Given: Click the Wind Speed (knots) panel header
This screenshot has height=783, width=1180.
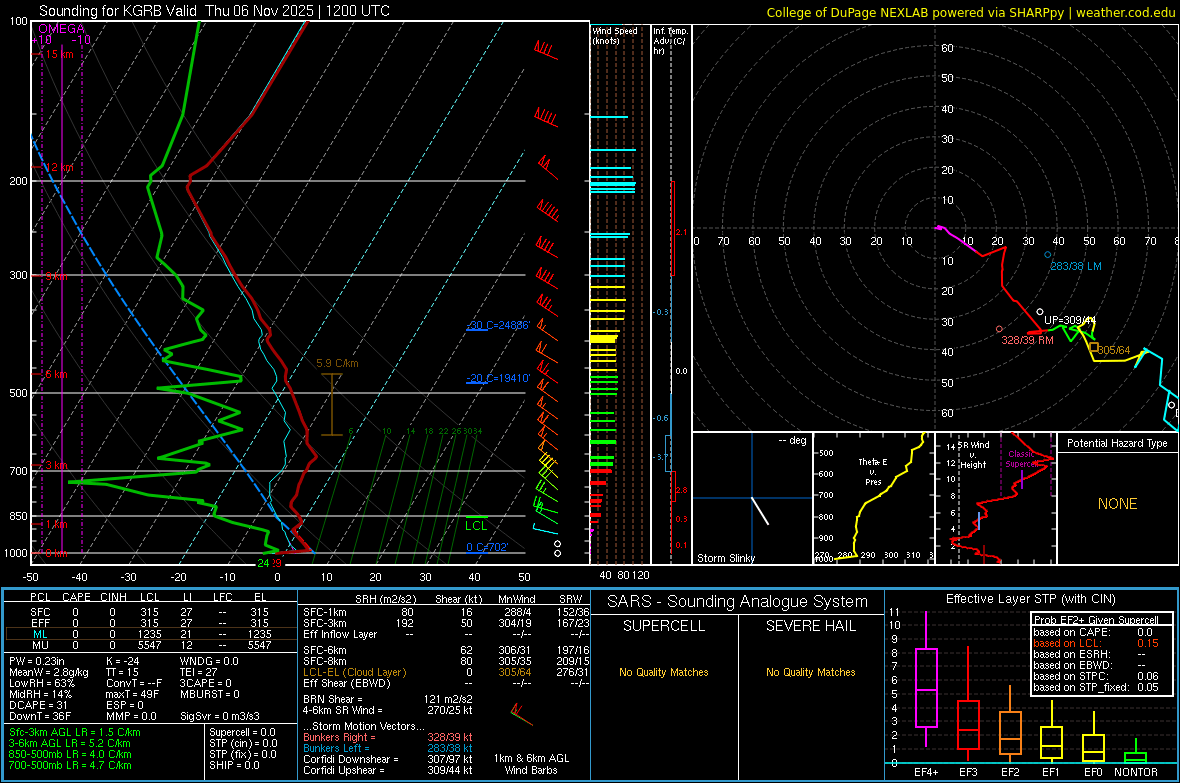Looking at the screenshot, I should point(615,35).
